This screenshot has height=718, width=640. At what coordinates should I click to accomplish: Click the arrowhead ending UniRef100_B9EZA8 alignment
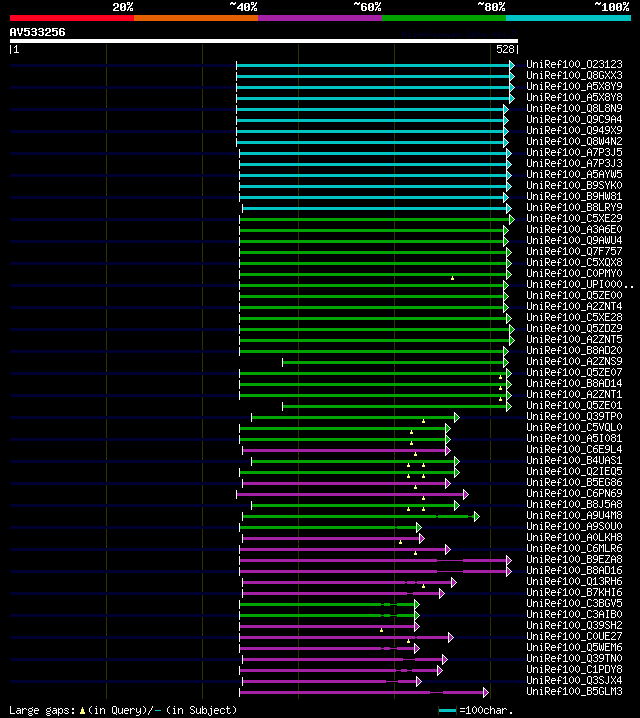point(509,560)
